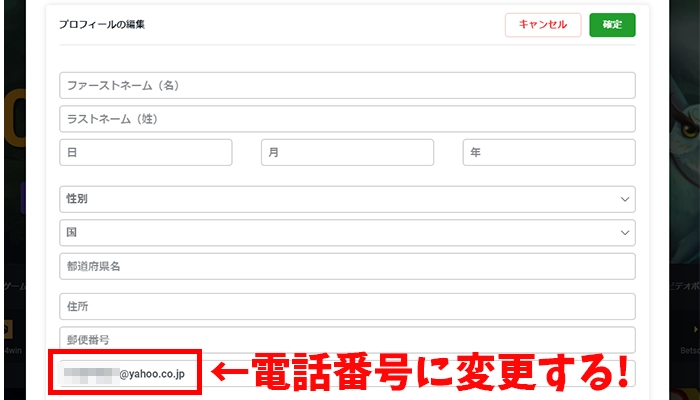Expand the 性別 gender dropdown
Screen dimensions: 700x400
(347, 199)
